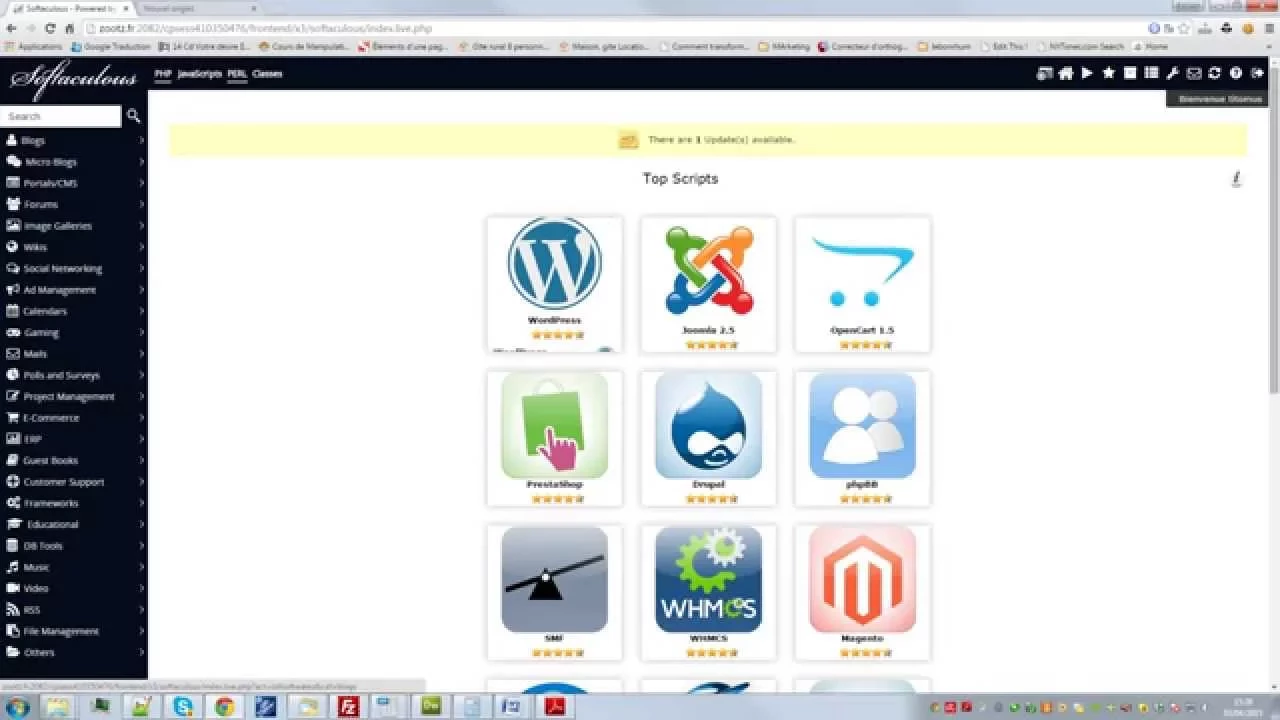Open Chrome from the taskbar
The height and width of the screenshot is (720, 1280).
tap(224, 706)
